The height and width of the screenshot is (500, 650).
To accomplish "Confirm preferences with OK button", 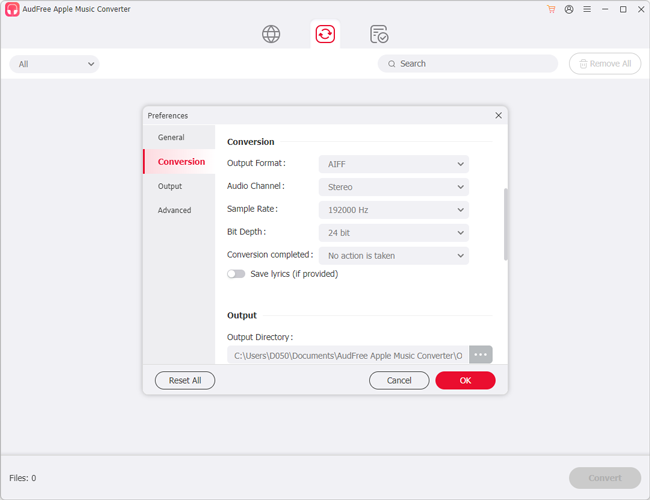I will pos(465,381).
